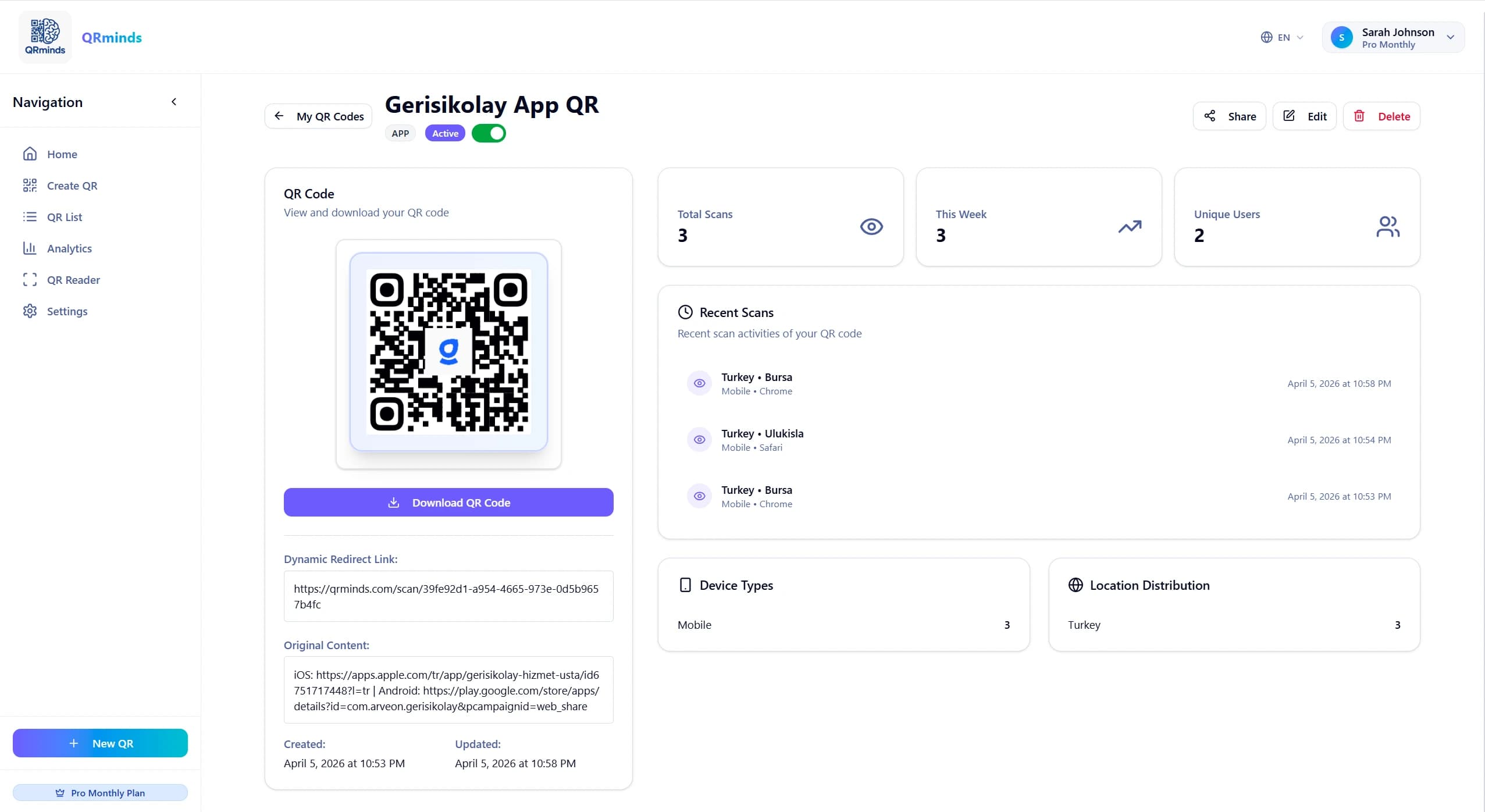Open the EN language dropdown

click(x=1282, y=37)
